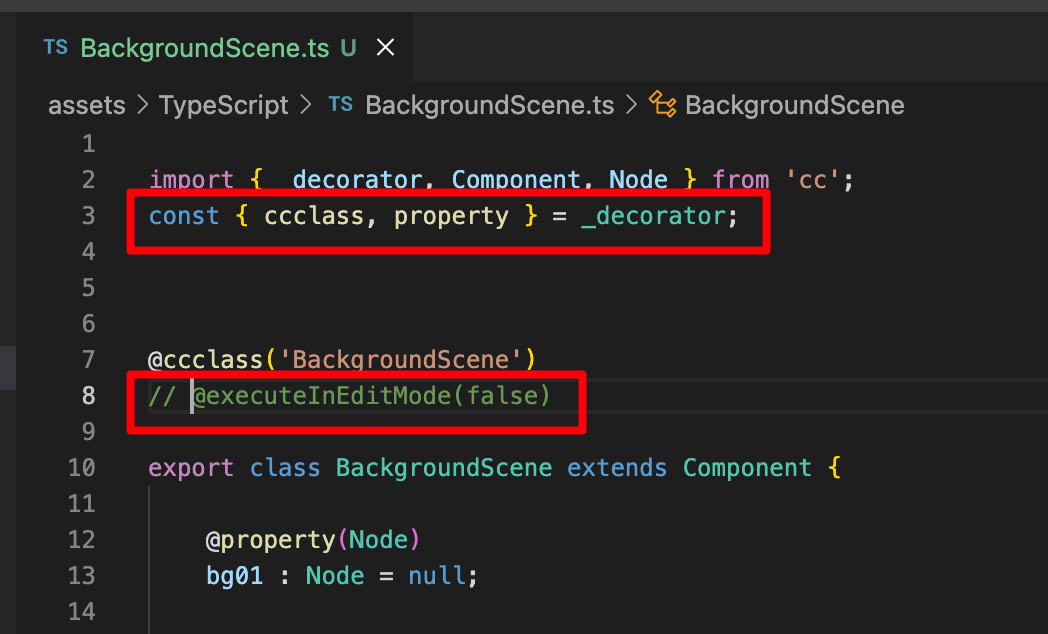1048x634 pixels.
Task: Click the TS icon in the breadcrumb path
Action: (x=341, y=105)
